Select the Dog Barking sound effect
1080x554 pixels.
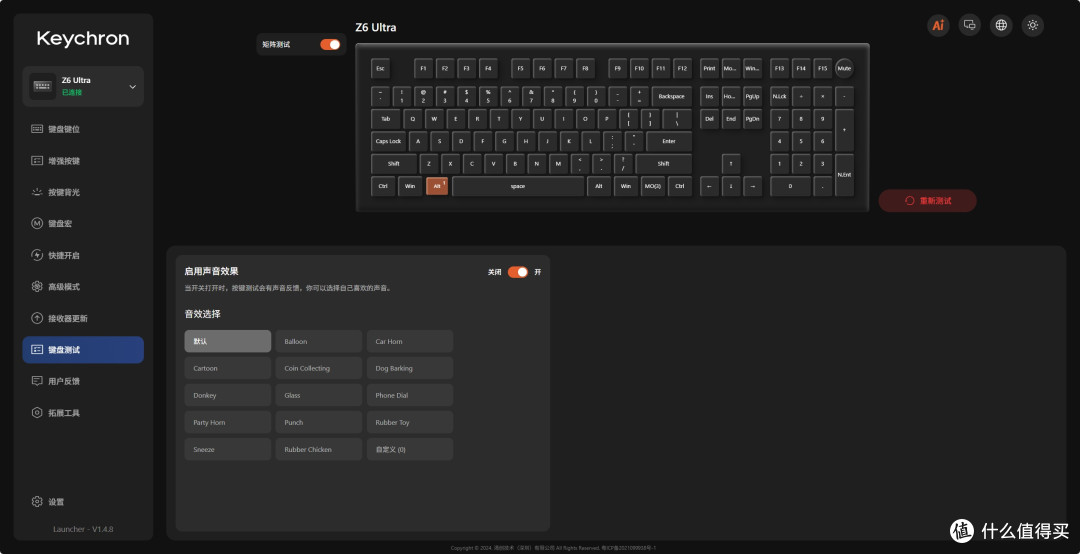pos(410,368)
